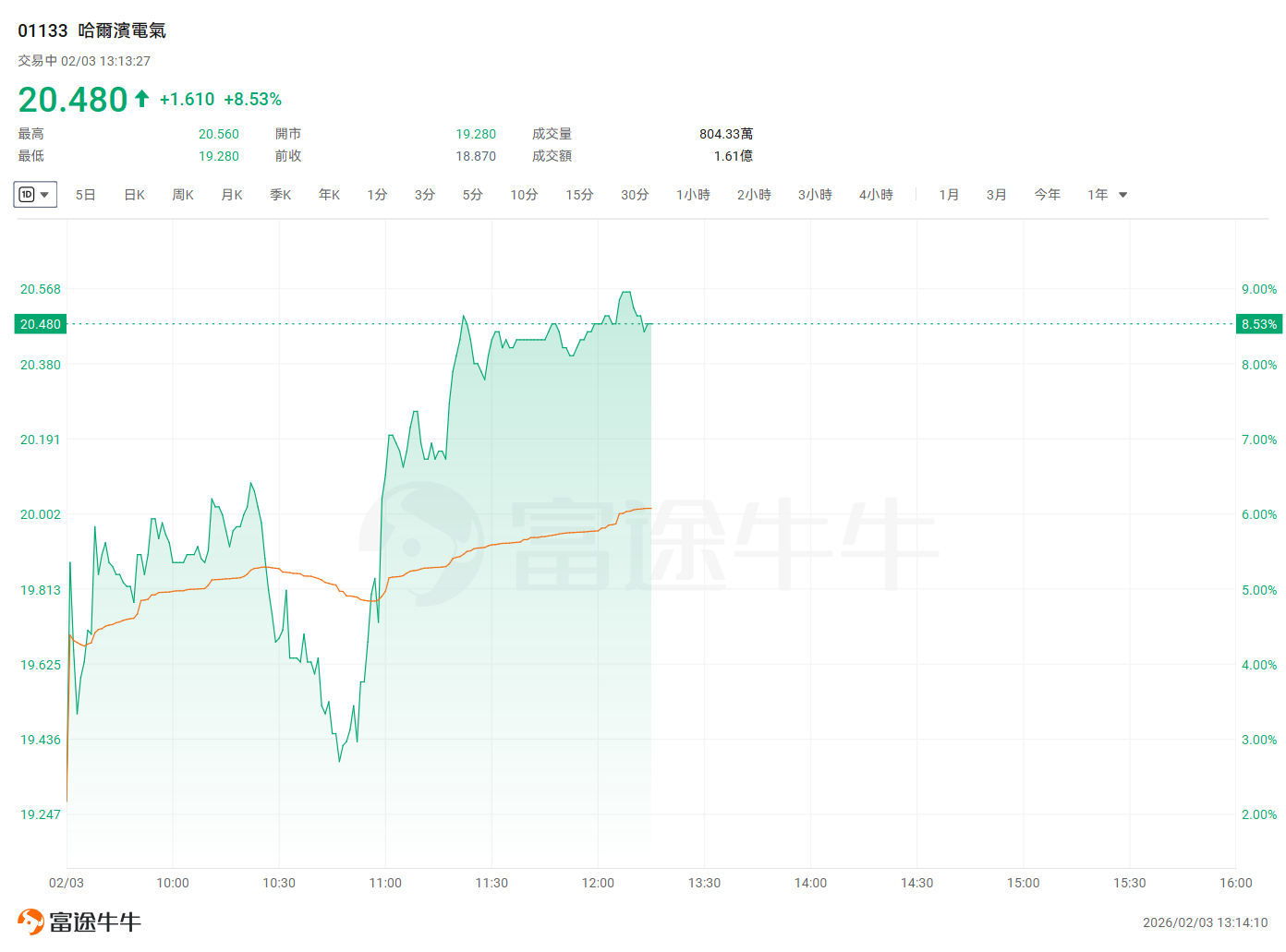Expand the 1年 range dropdown arrow
The height and width of the screenshot is (952, 1286).
coord(1123,195)
